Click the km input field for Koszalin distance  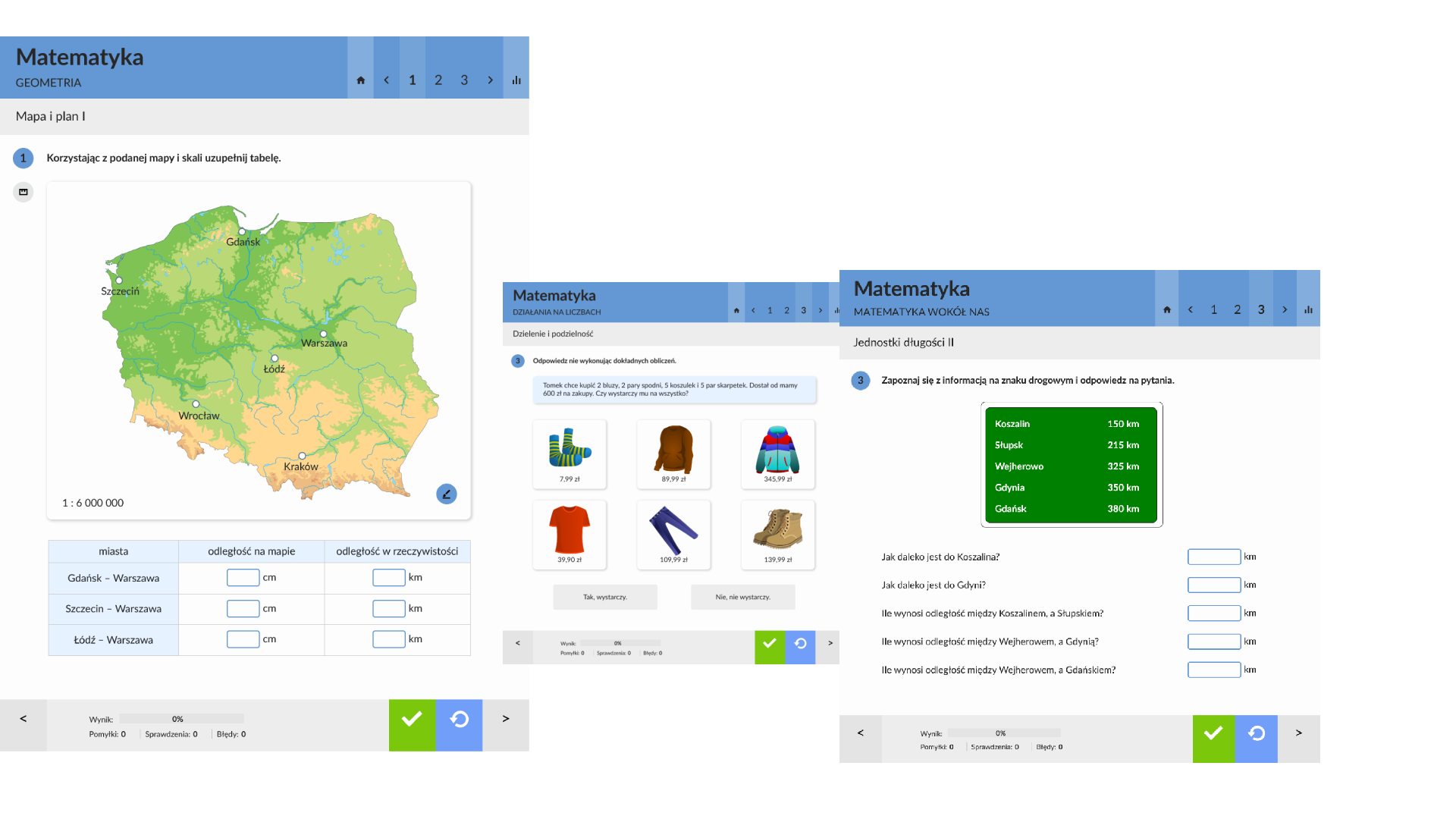pos(1213,557)
